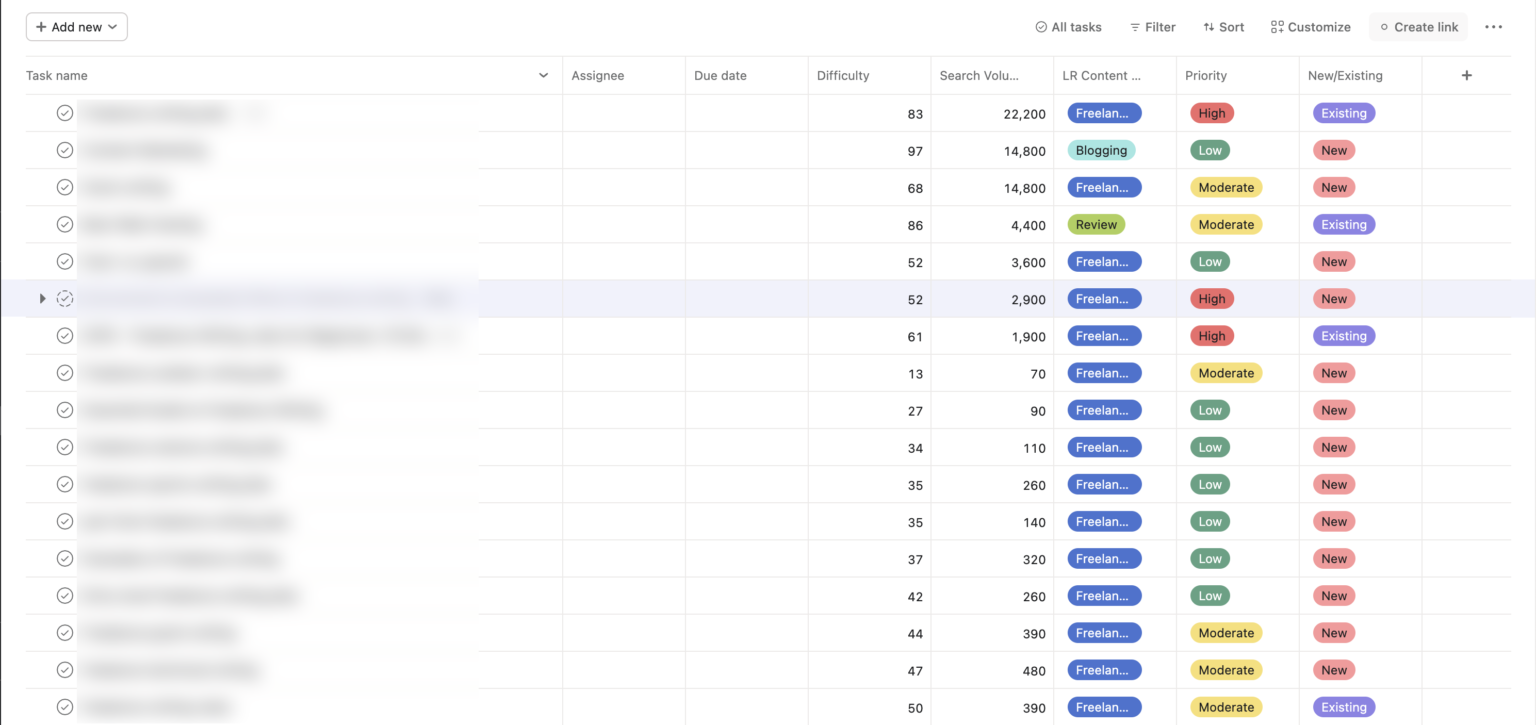Expand the highlighted task's subtasks
The width and height of the screenshot is (1536, 725).
[x=41, y=298]
